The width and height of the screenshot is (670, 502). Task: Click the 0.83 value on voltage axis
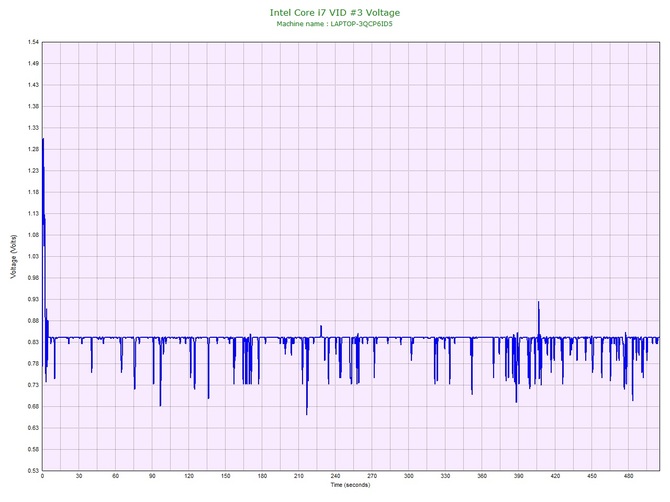33,342
